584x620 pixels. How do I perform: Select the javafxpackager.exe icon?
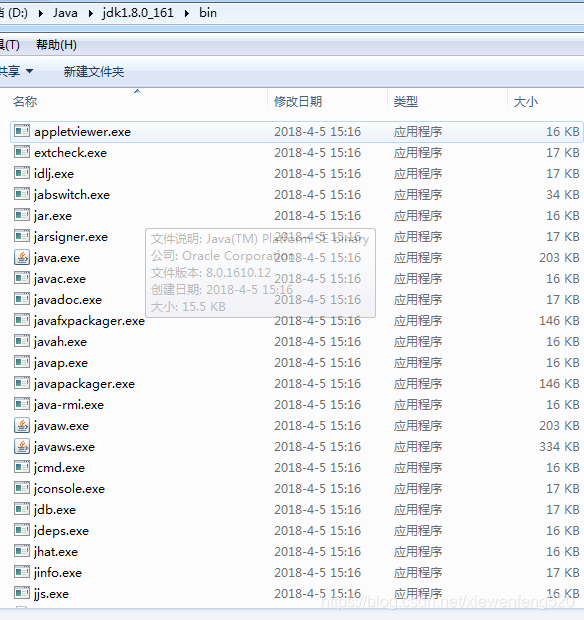pos(22,320)
